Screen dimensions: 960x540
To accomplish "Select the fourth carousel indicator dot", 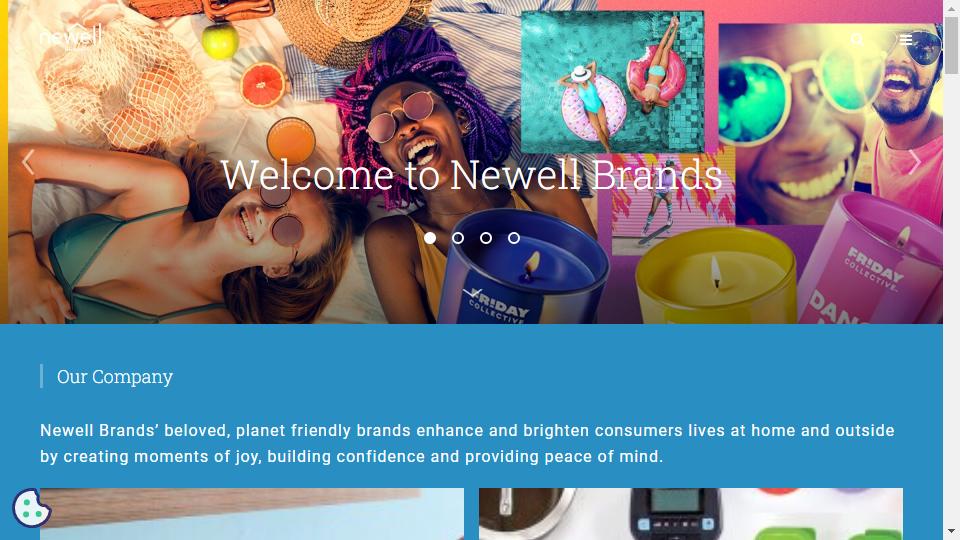I will pyautogui.click(x=514, y=238).
